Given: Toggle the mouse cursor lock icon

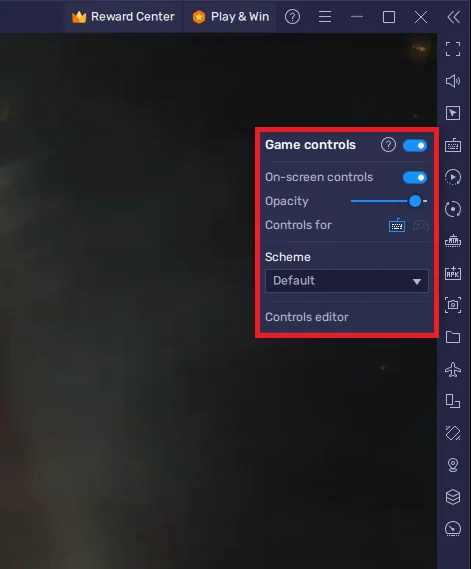Looking at the screenshot, I should (453, 113).
